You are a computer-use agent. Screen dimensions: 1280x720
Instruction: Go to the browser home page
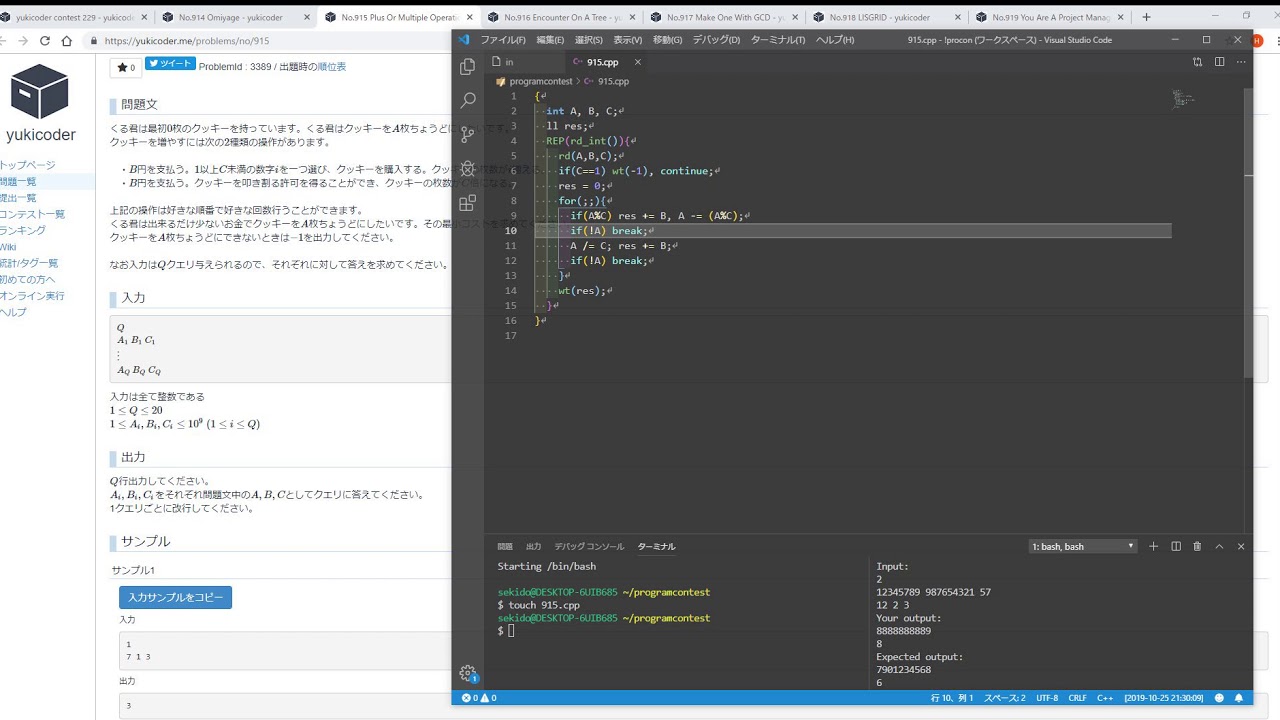pyautogui.click(x=66, y=41)
